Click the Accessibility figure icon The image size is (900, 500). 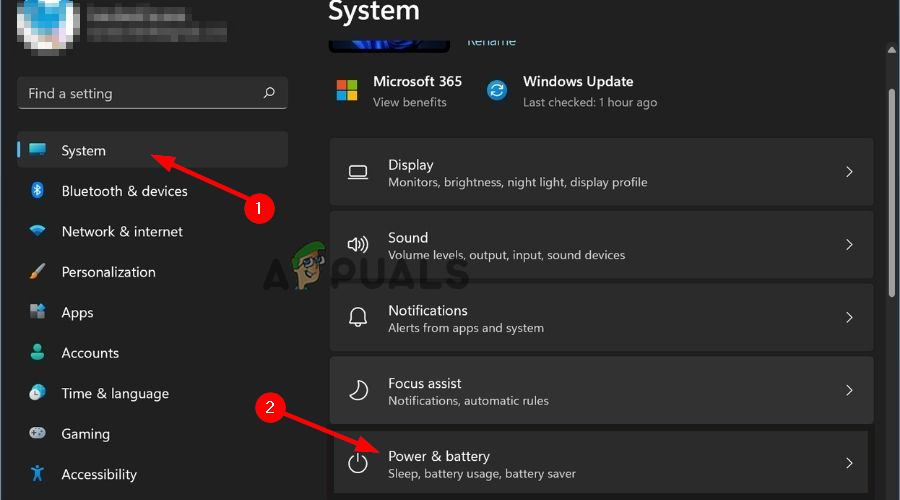[x=37, y=474]
